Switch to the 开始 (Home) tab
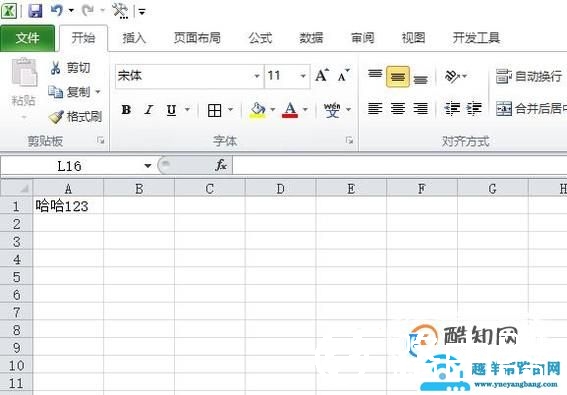Viewport: 567px width, 395px height. point(83,38)
